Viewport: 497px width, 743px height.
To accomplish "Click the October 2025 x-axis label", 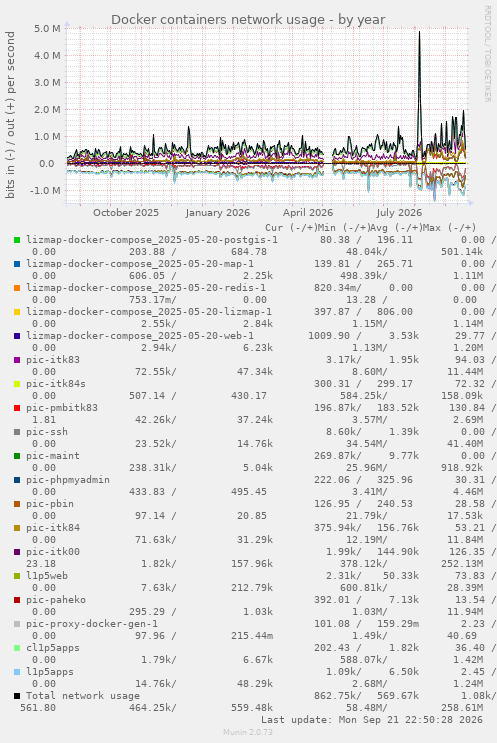I will (126, 212).
